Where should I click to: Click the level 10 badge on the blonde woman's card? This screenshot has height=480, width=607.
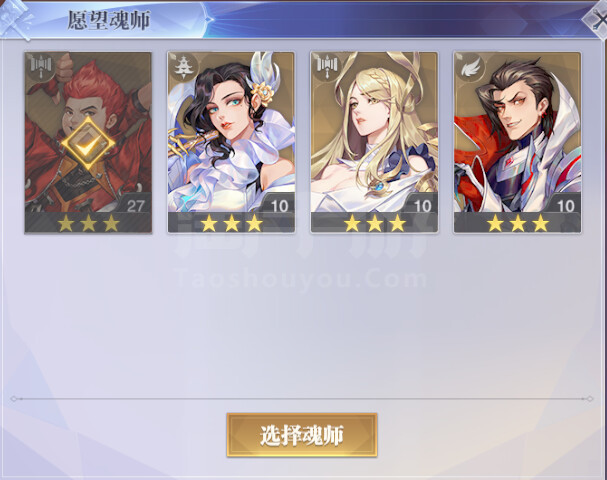pos(422,205)
